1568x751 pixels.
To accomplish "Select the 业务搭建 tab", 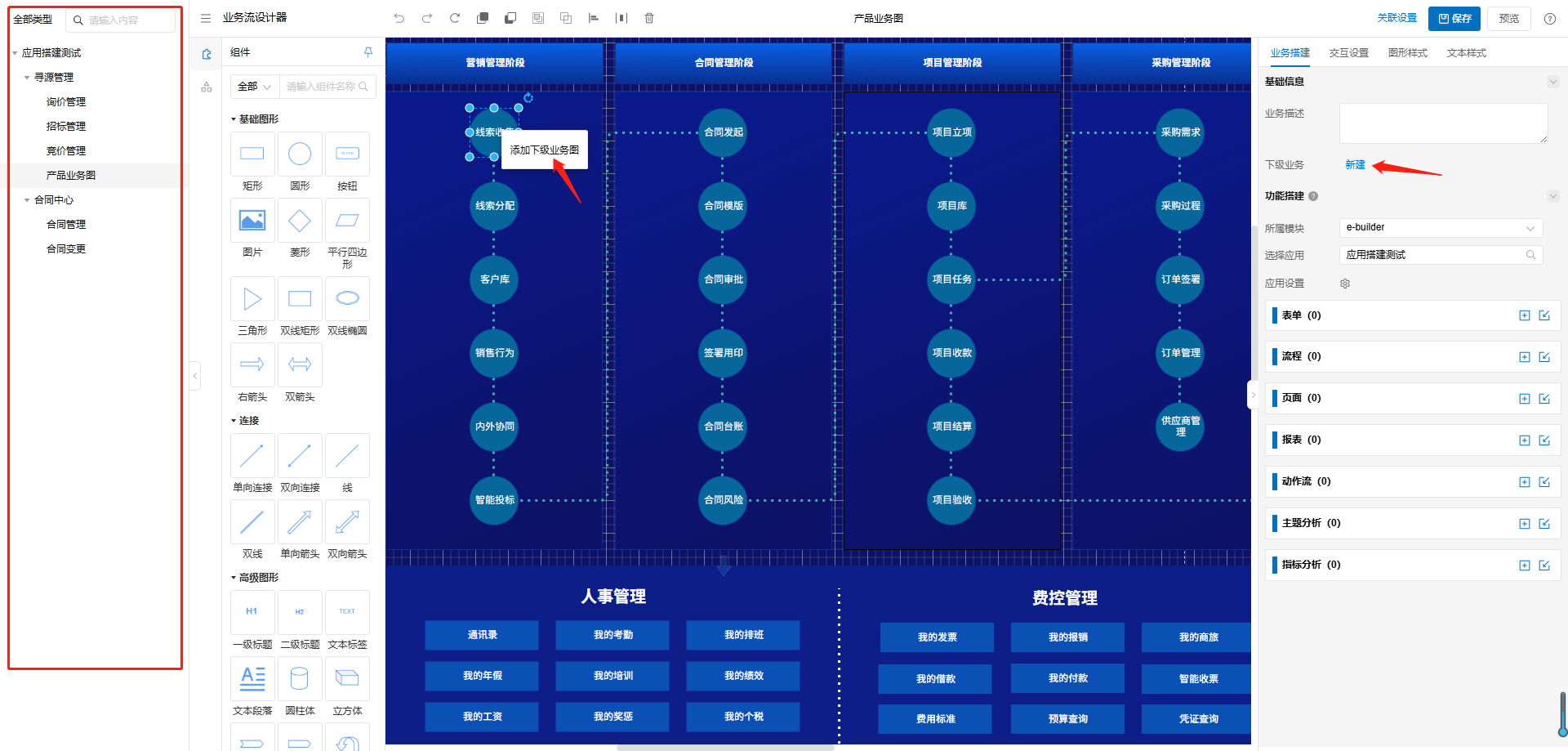I will pyautogui.click(x=1290, y=53).
